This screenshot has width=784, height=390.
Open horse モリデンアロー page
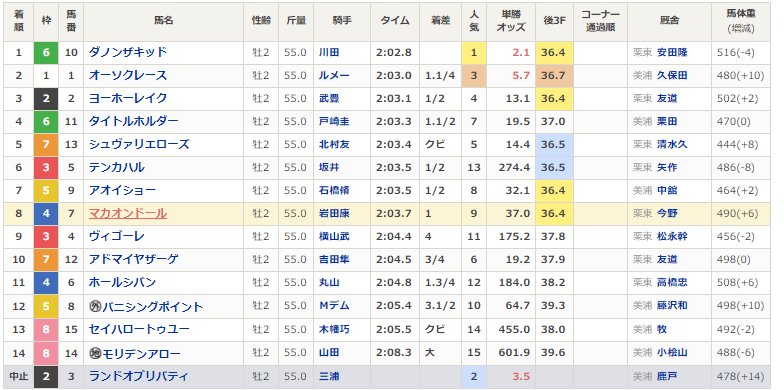pos(142,354)
